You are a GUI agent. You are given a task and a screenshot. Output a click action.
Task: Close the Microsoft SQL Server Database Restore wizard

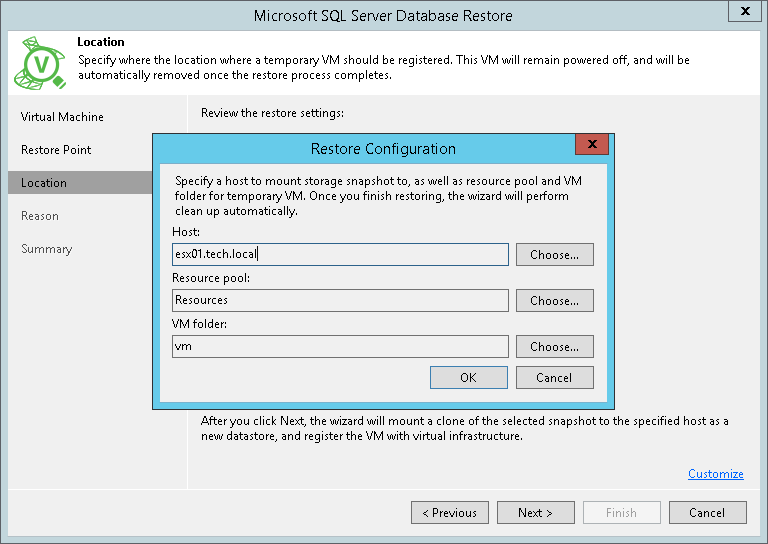click(745, 12)
